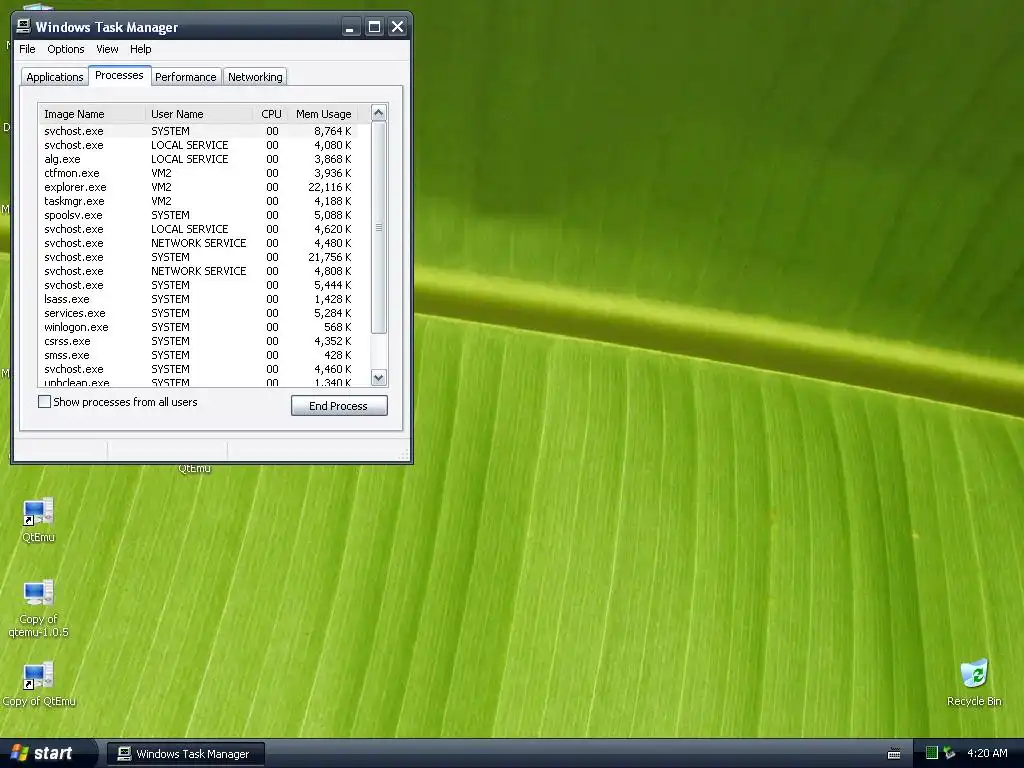Sort by the CPU column header
1024x768 pixels.
coord(271,114)
